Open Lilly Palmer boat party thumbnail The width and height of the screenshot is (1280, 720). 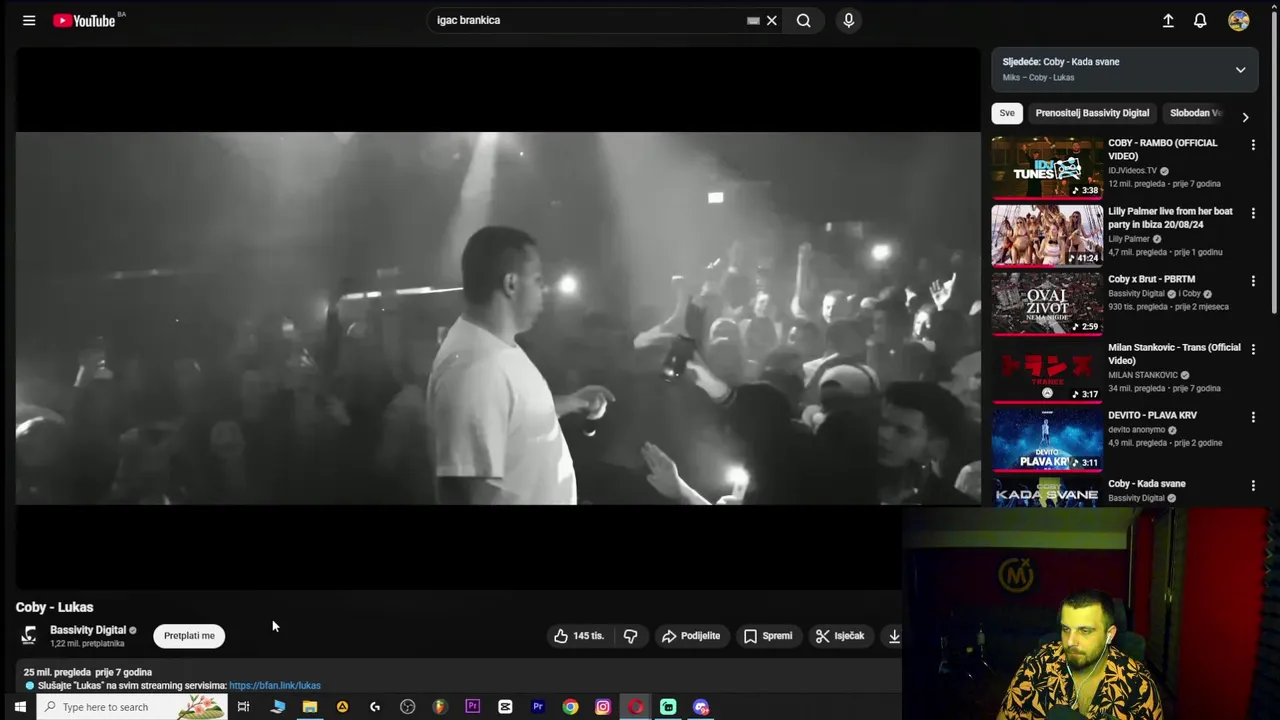tap(1047, 236)
